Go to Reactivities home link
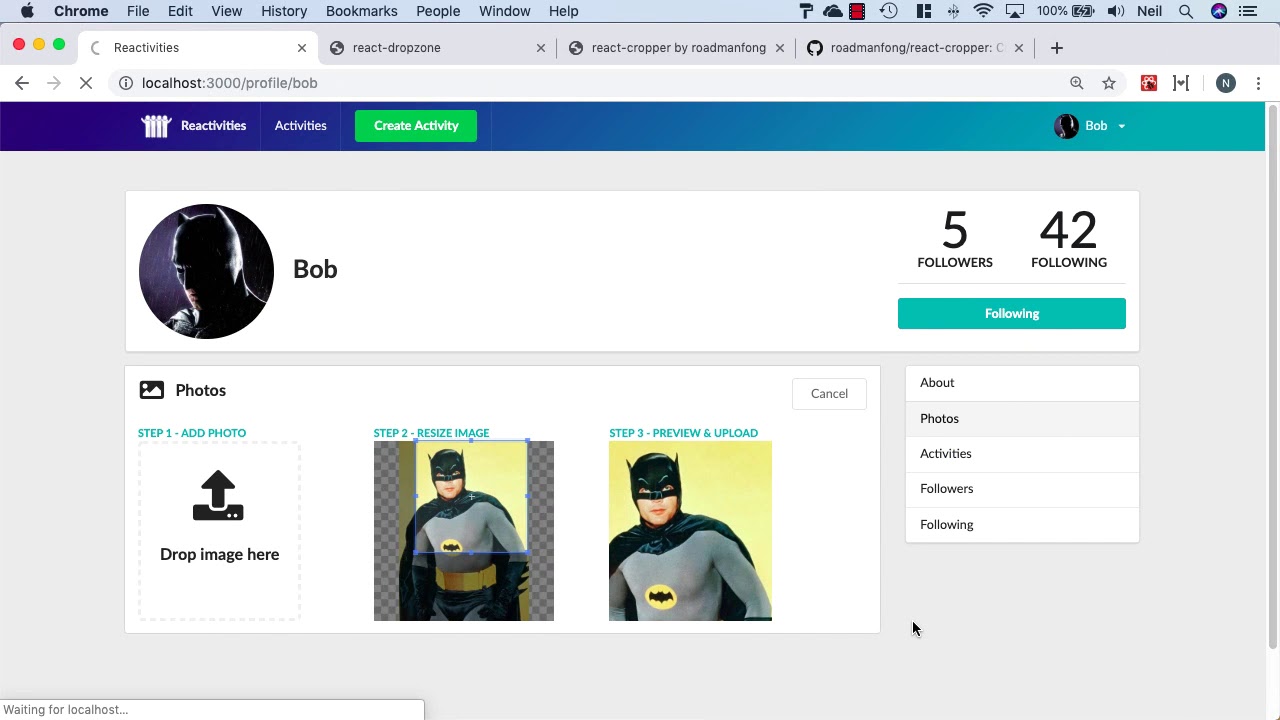 pos(194,126)
